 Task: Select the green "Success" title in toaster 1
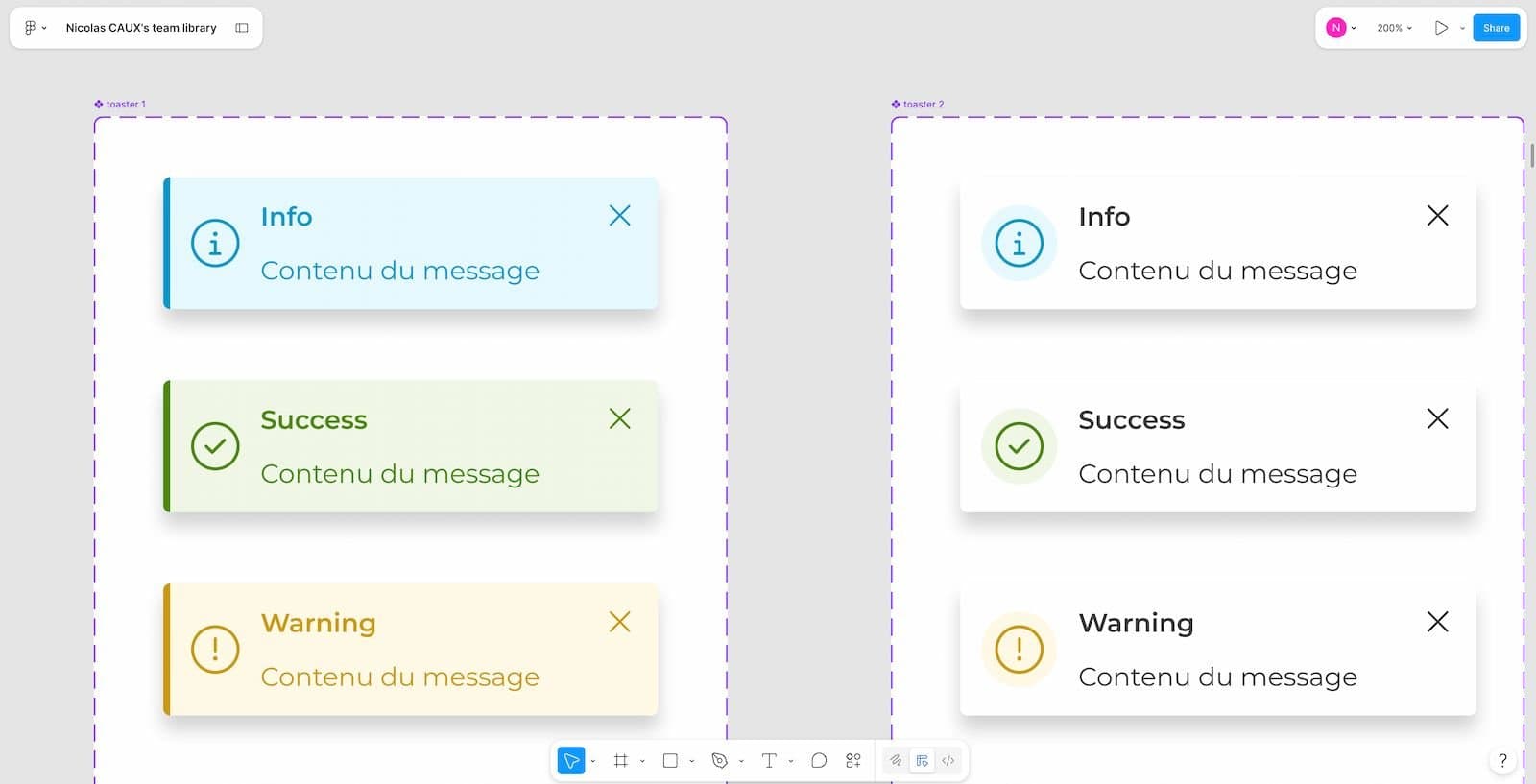(x=314, y=420)
